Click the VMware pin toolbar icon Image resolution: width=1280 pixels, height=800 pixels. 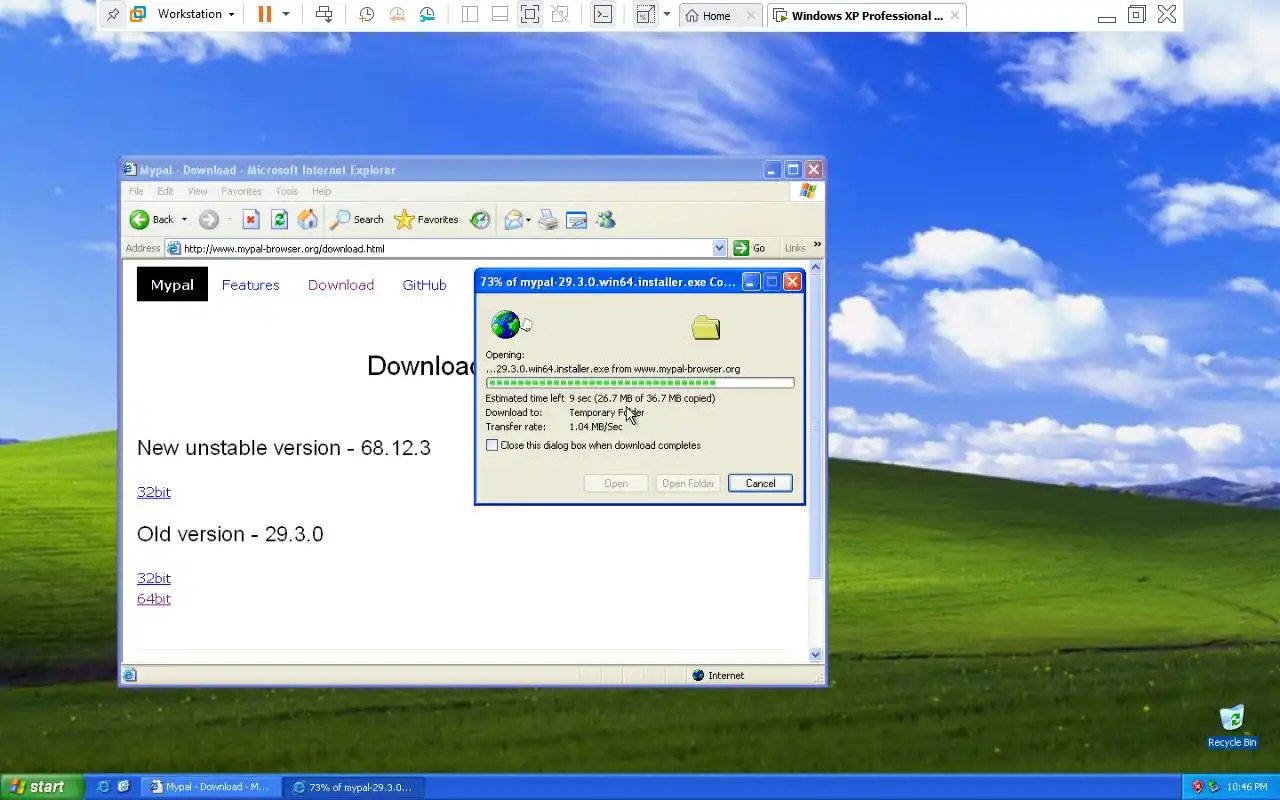tap(113, 14)
